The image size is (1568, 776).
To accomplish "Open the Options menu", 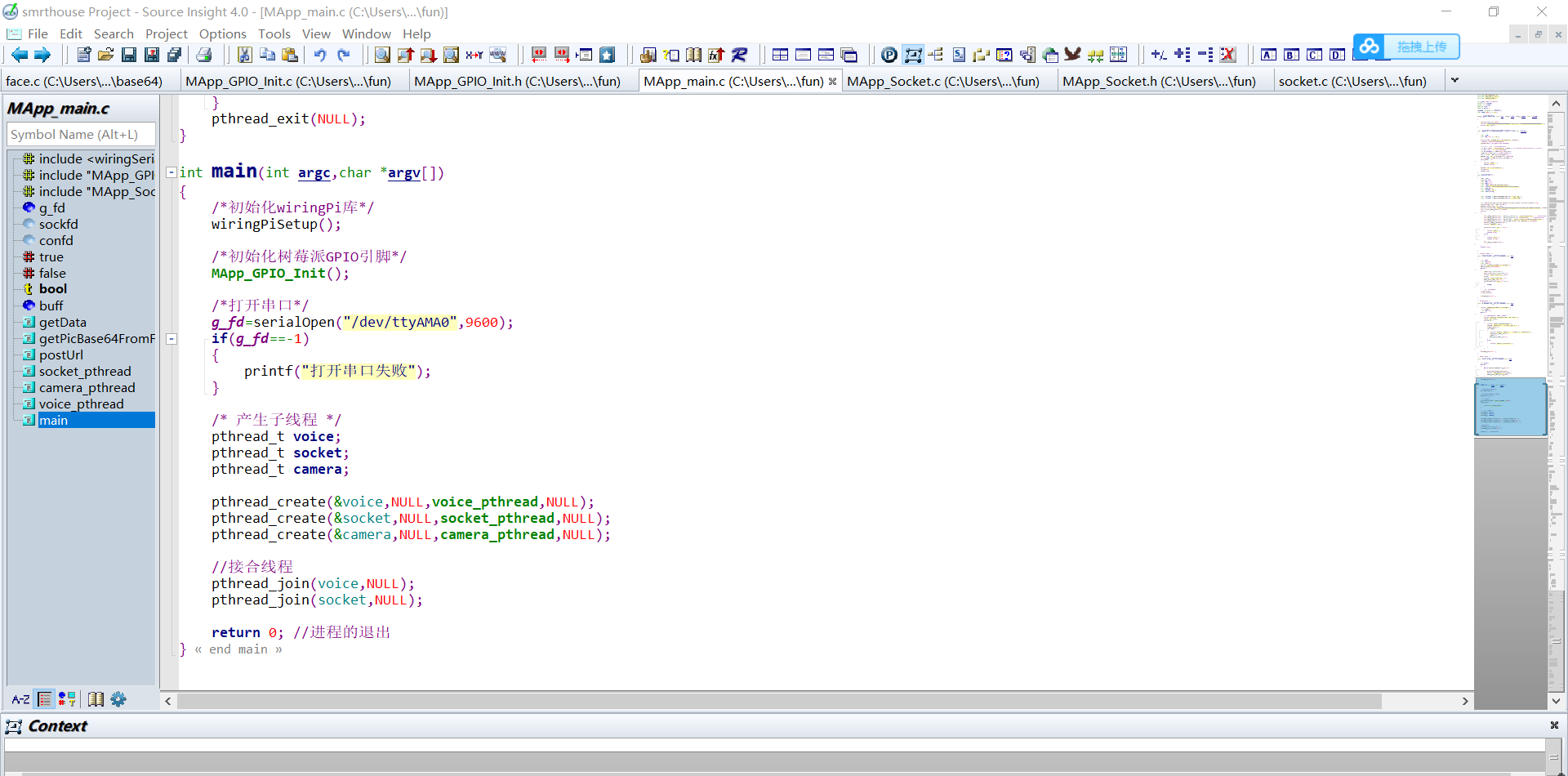I will pyautogui.click(x=223, y=33).
